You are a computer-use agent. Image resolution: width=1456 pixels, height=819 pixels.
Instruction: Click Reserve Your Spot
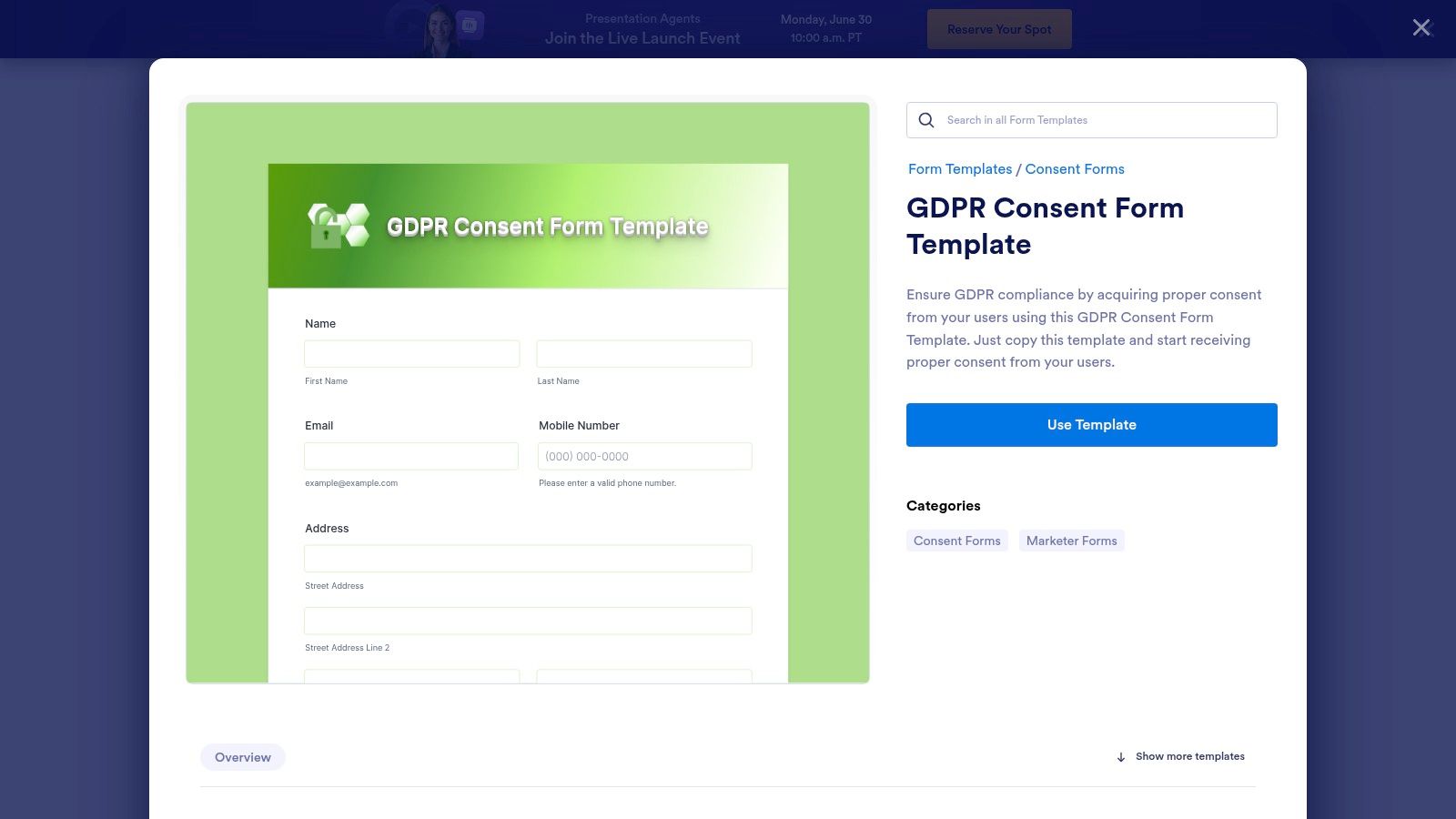coord(998,28)
